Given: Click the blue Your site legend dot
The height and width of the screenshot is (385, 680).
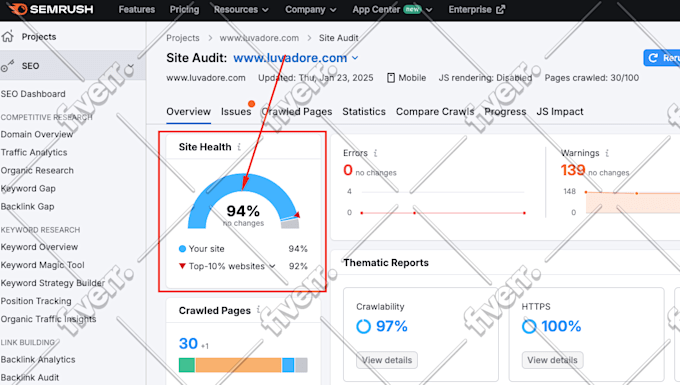Looking at the screenshot, I should click(182, 248).
